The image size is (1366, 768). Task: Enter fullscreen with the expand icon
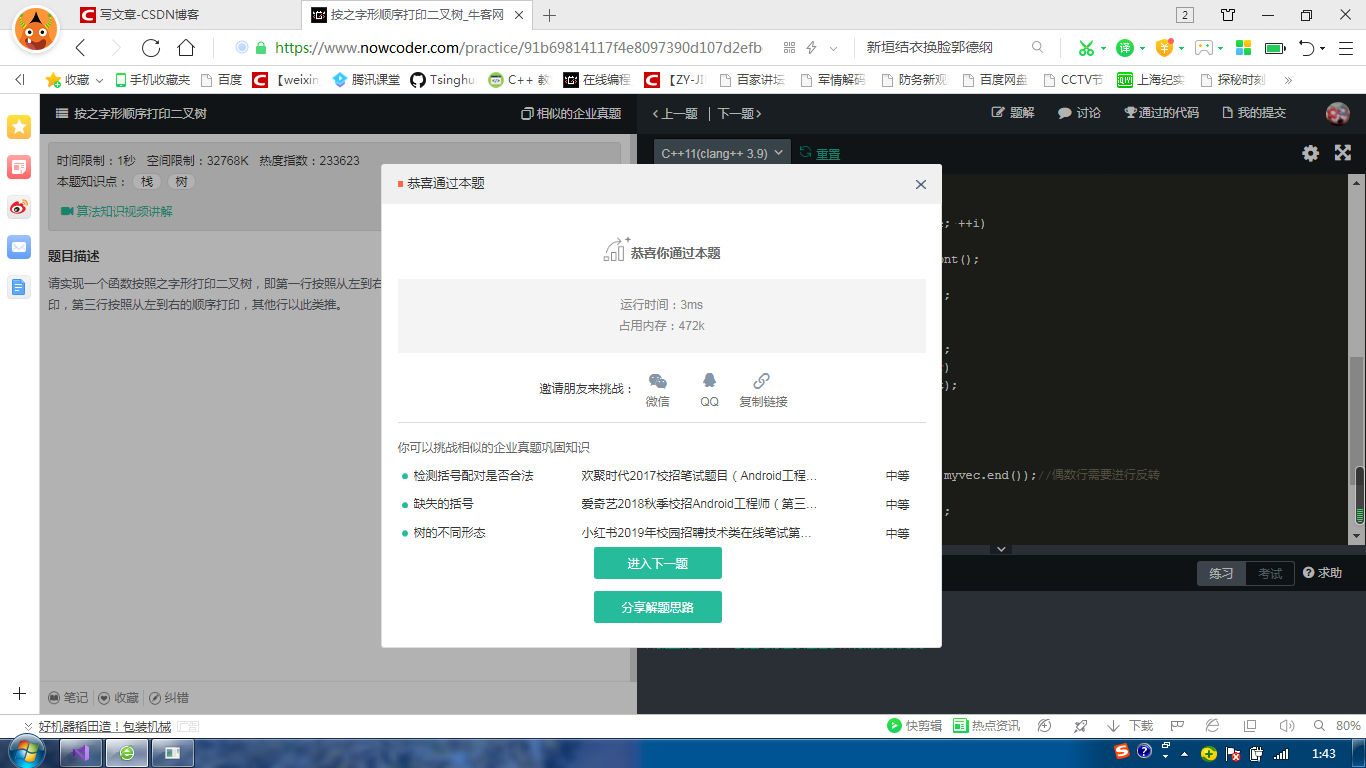tap(1342, 153)
